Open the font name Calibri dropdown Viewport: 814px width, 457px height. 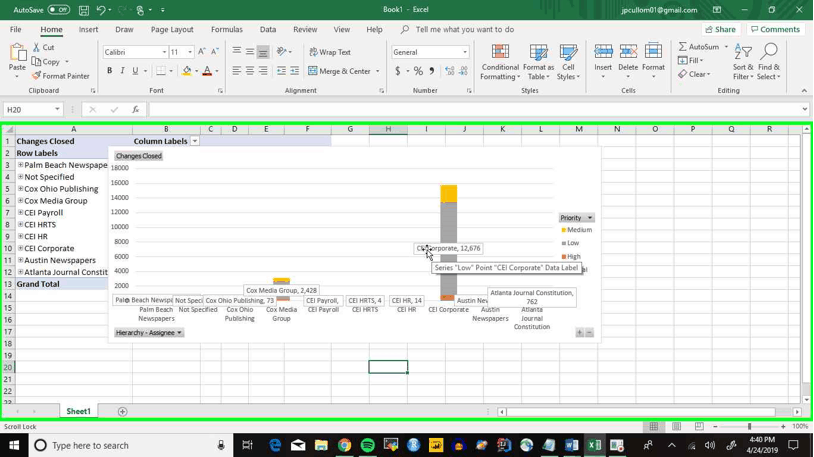coord(164,52)
